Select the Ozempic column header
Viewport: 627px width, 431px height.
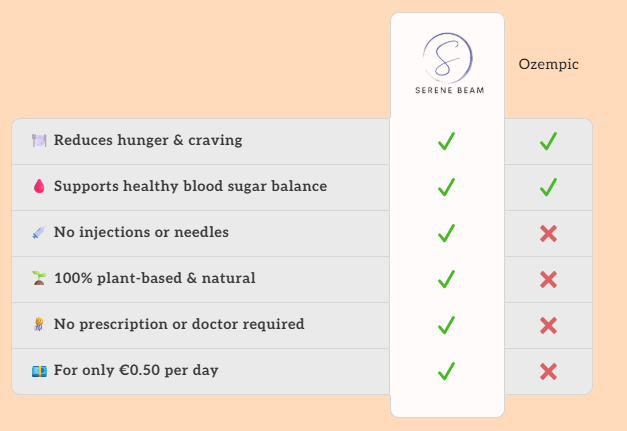pyautogui.click(x=548, y=65)
